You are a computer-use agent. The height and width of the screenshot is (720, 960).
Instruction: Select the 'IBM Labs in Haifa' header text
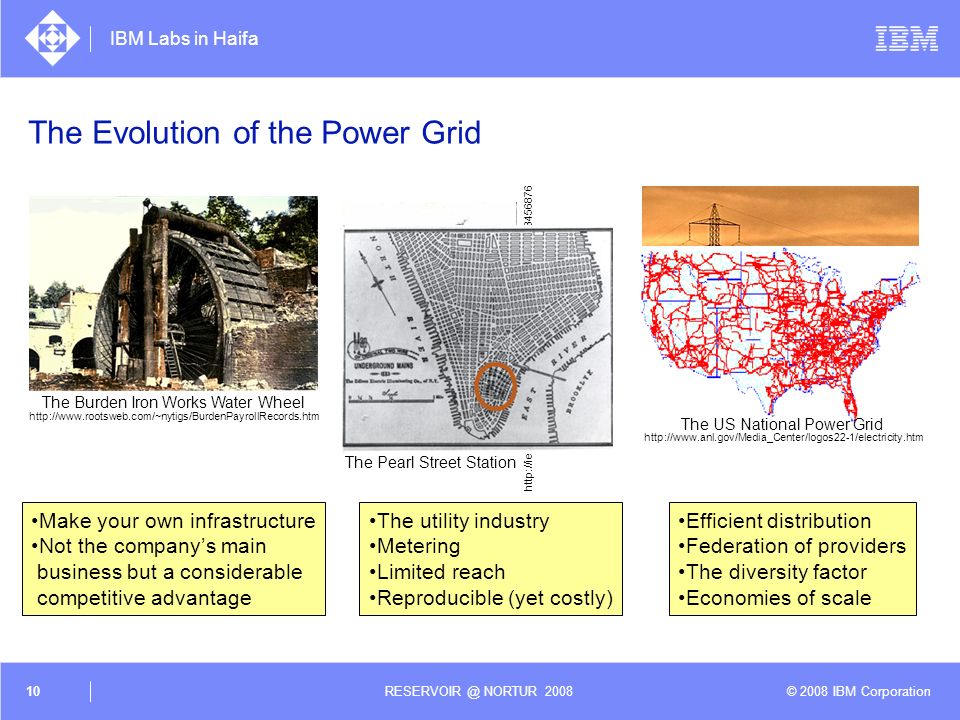point(184,39)
